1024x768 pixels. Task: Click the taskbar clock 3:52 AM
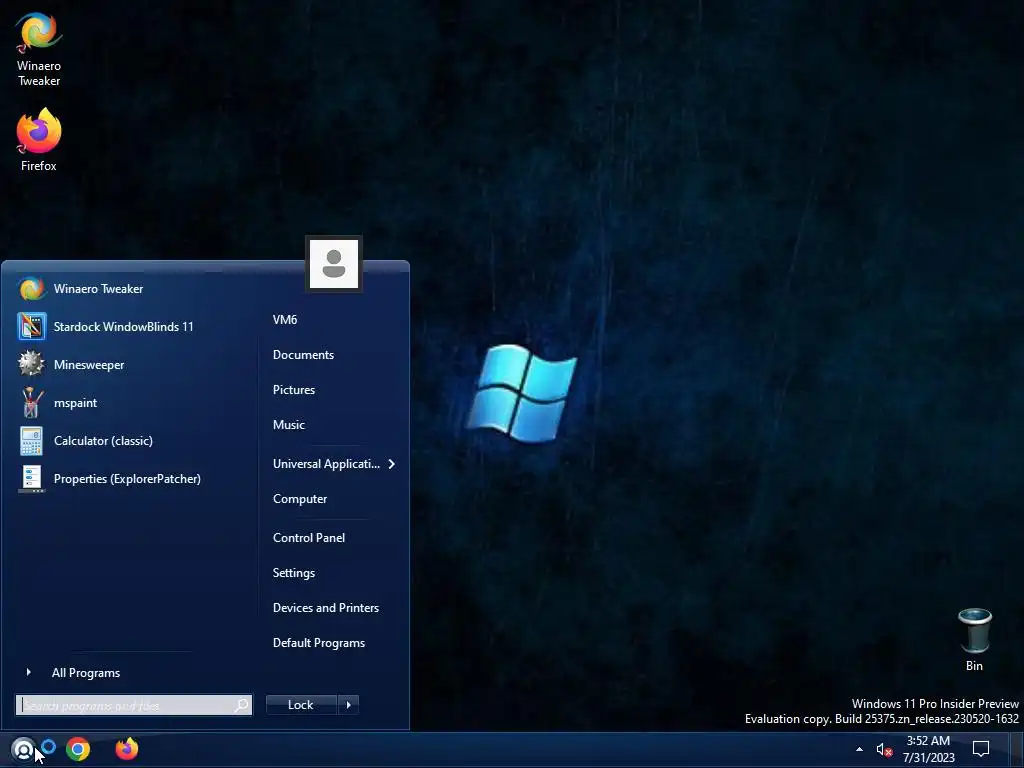click(x=928, y=741)
